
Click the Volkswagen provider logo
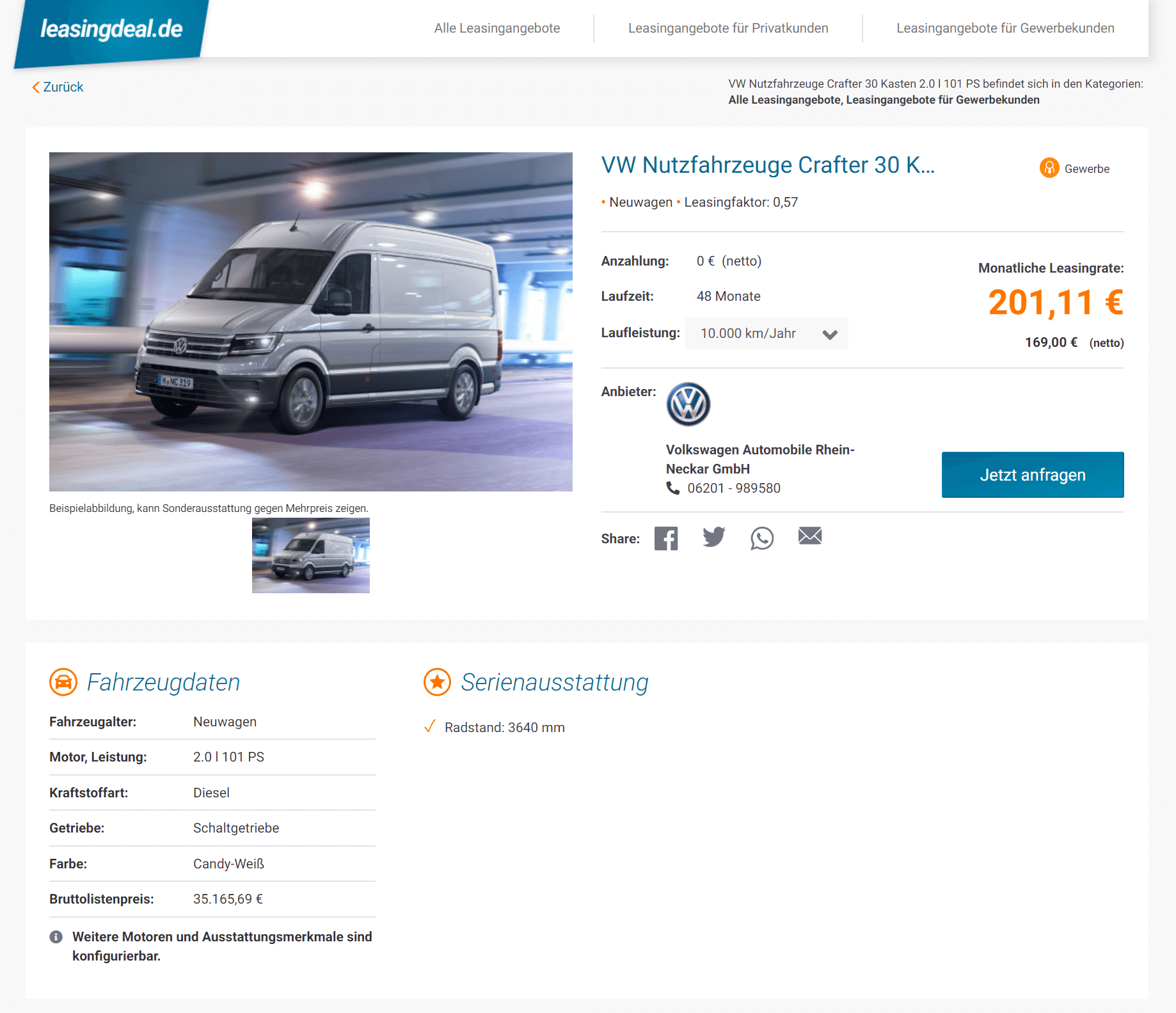(x=688, y=404)
